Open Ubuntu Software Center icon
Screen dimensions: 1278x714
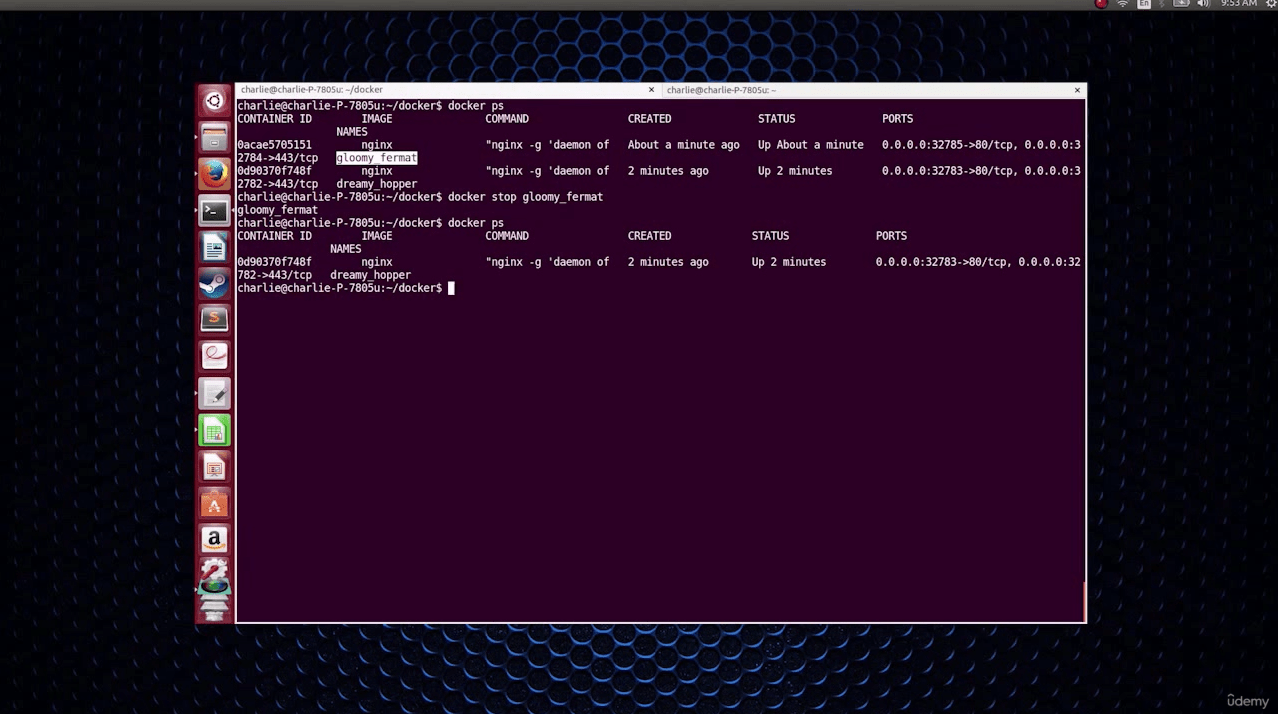[214, 504]
